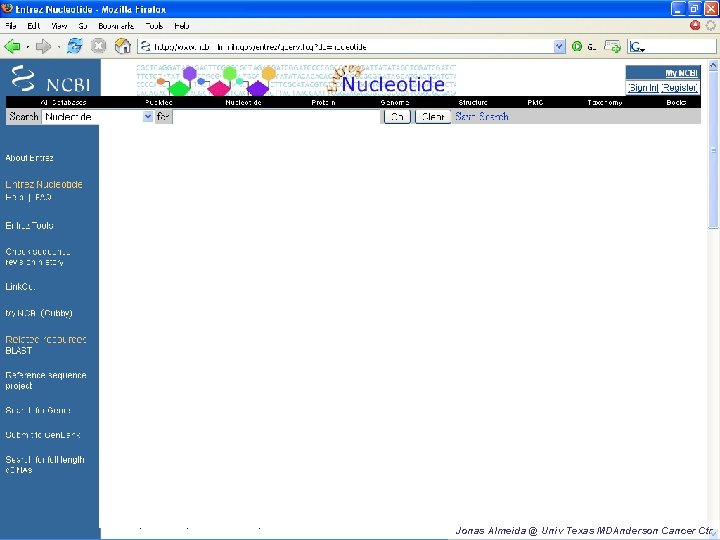Open Entrez Tools sidebar link

[29, 225]
